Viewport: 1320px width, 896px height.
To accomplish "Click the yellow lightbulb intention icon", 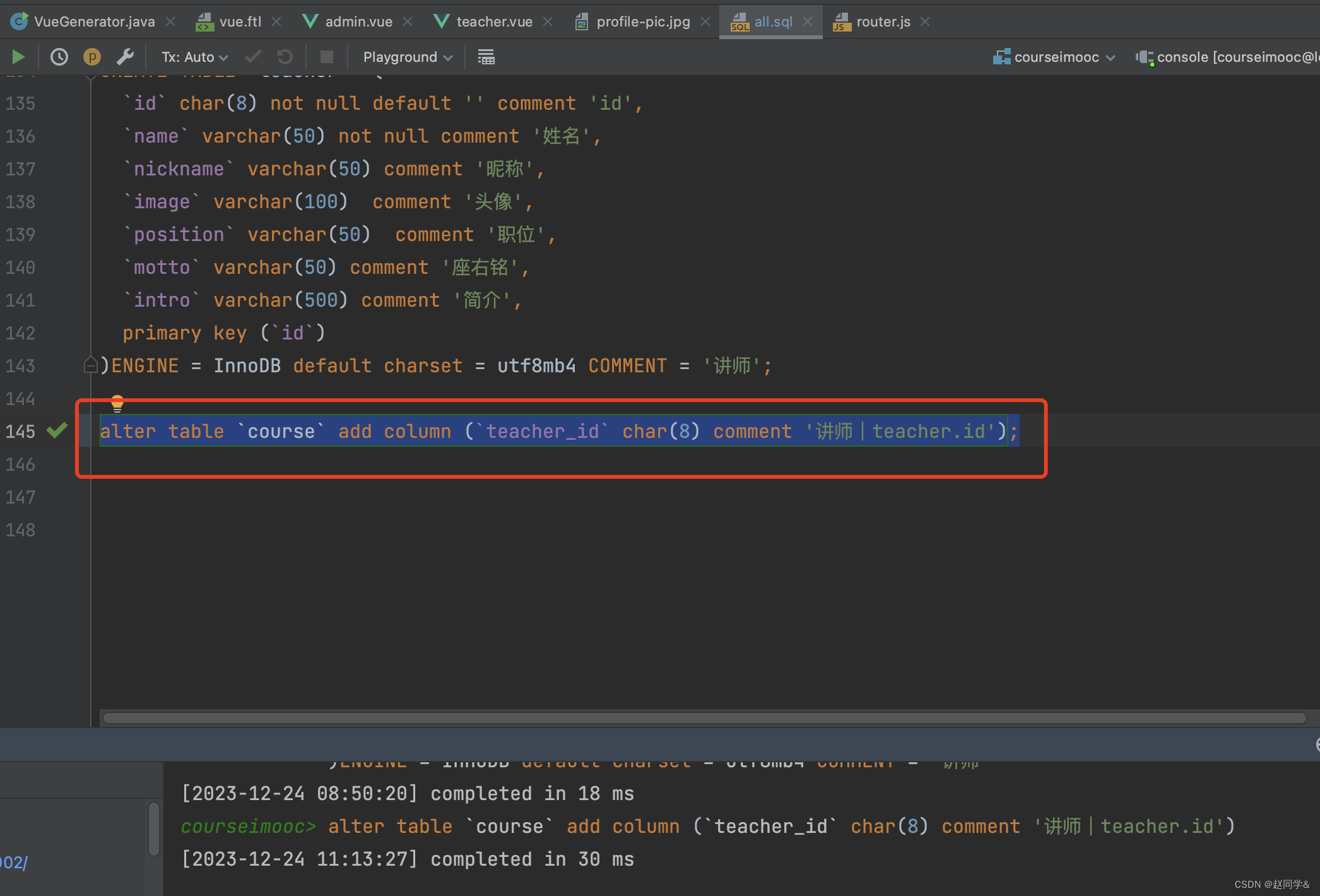I will point(117,403).
